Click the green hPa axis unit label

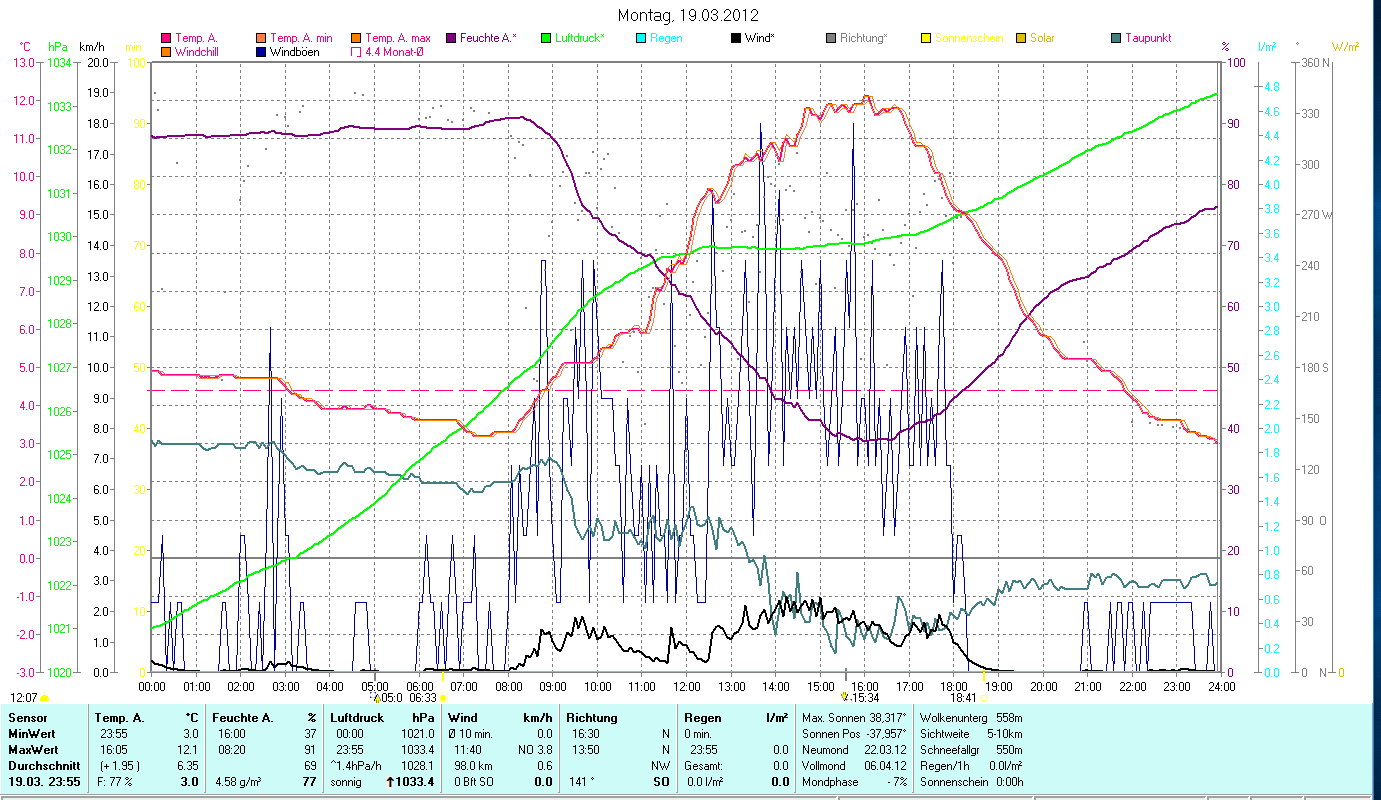point(58,46)
